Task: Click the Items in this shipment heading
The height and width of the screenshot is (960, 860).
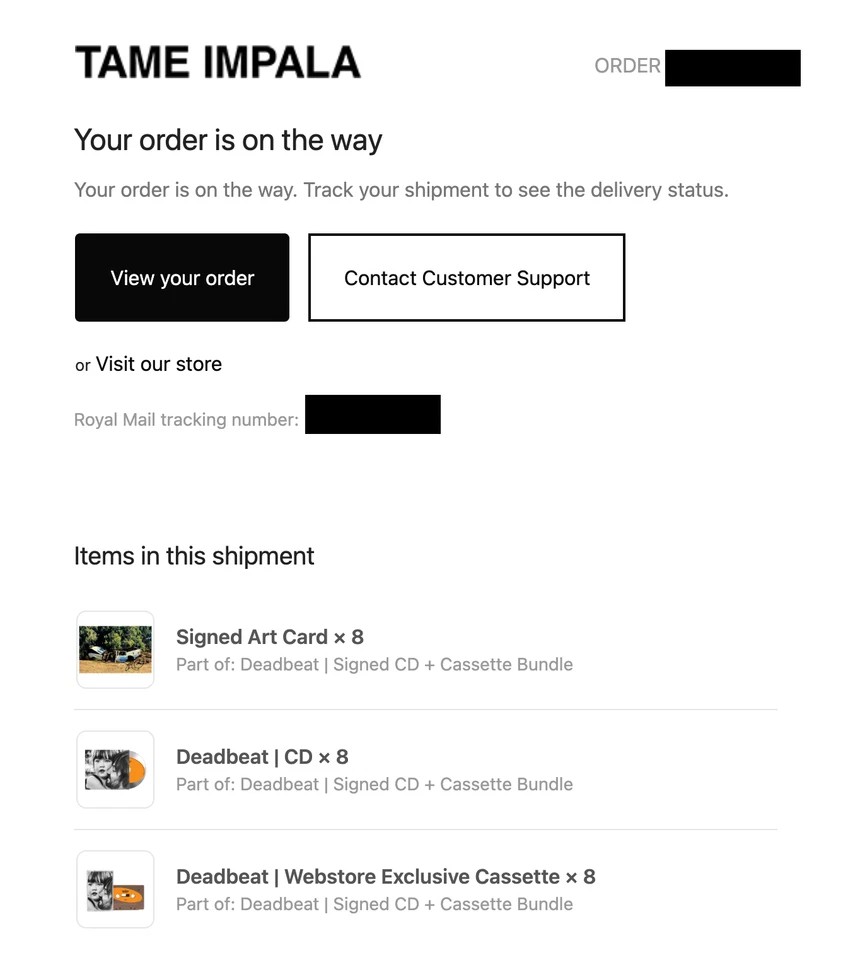Action: (x=193, y=556)
